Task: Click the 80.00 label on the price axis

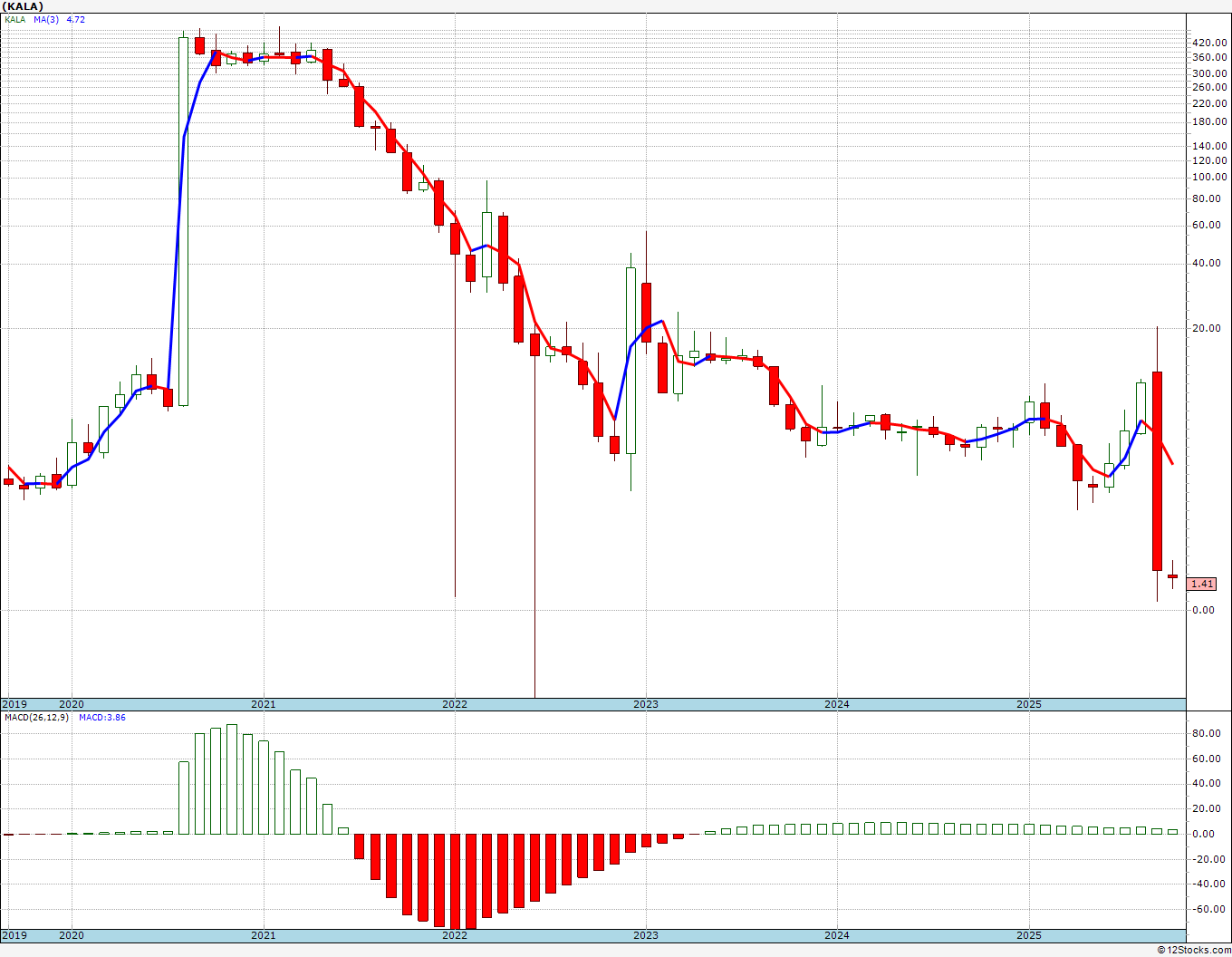Action: point(1208,198)
